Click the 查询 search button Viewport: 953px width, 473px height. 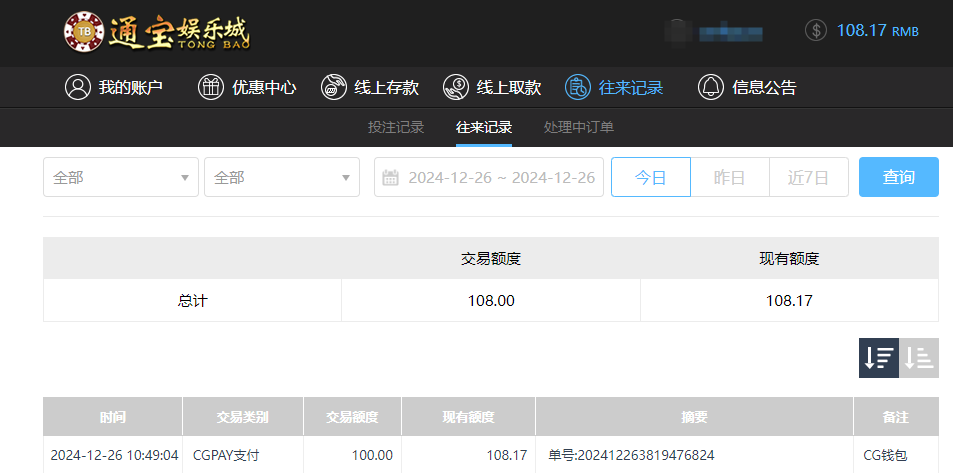coord(899,177)
